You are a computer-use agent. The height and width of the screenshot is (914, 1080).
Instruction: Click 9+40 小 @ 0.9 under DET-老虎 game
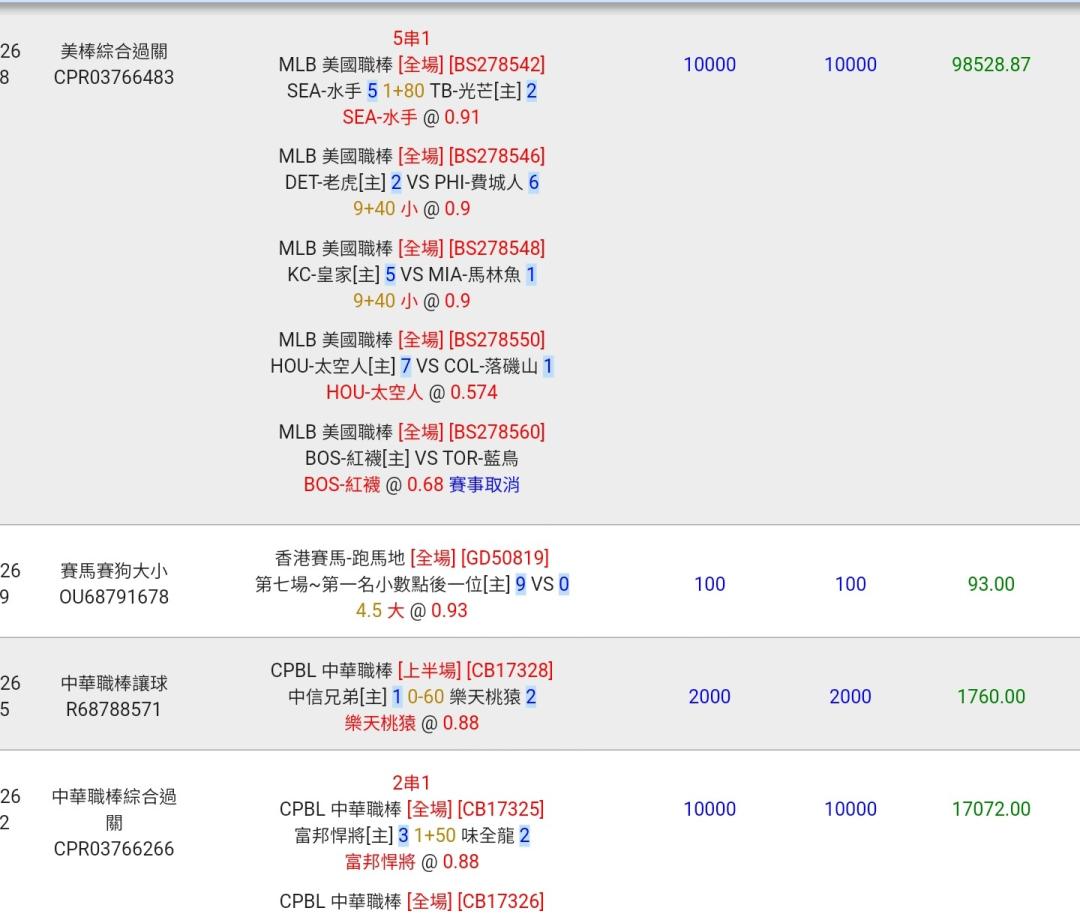point(411,208)
